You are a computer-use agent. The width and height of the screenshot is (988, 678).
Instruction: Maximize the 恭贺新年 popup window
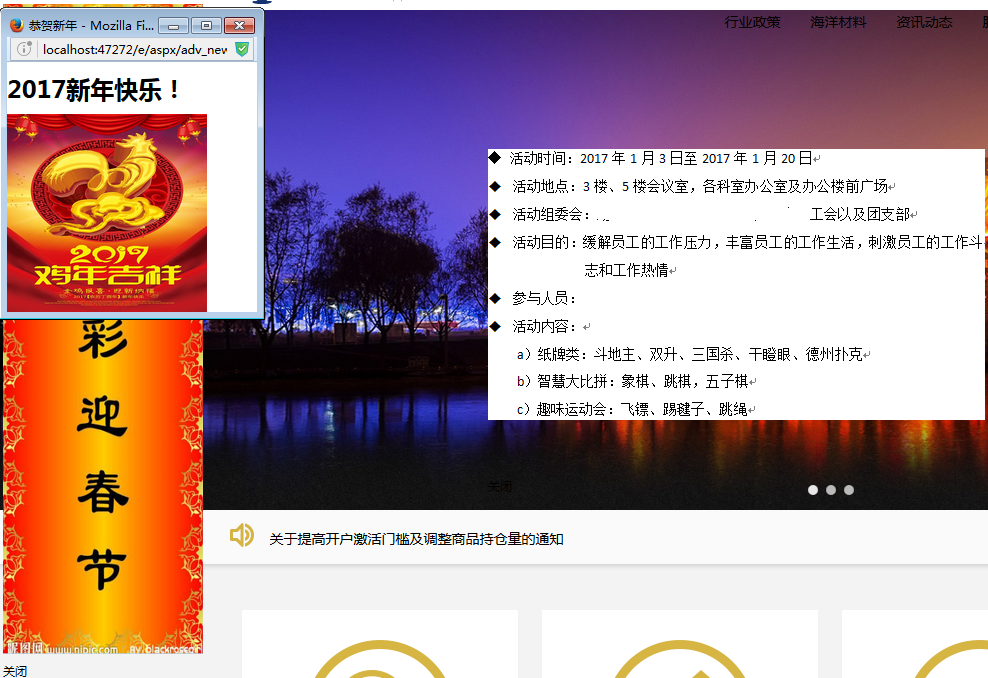pyautogui.click(x=206, y=26)
